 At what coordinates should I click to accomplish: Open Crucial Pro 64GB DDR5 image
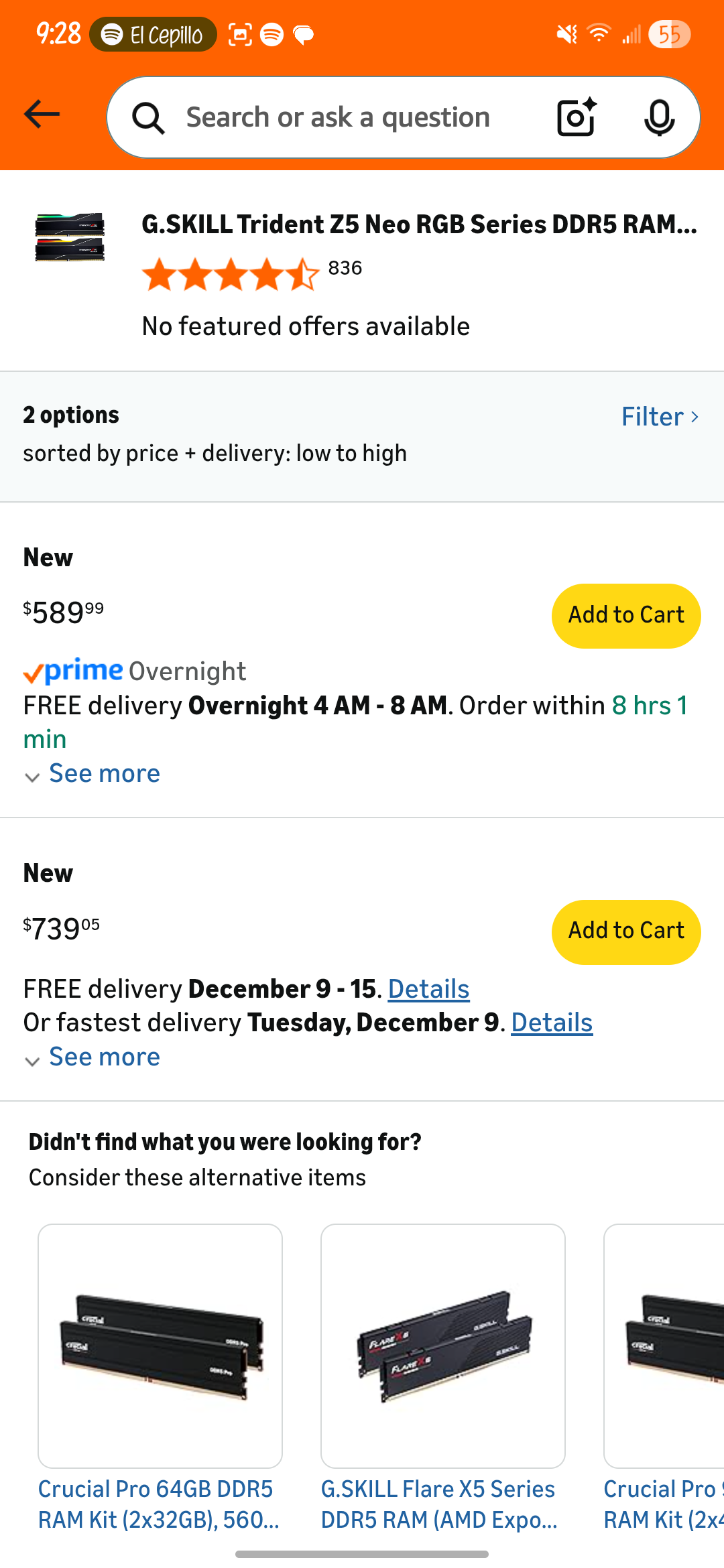coord(160,1346)
